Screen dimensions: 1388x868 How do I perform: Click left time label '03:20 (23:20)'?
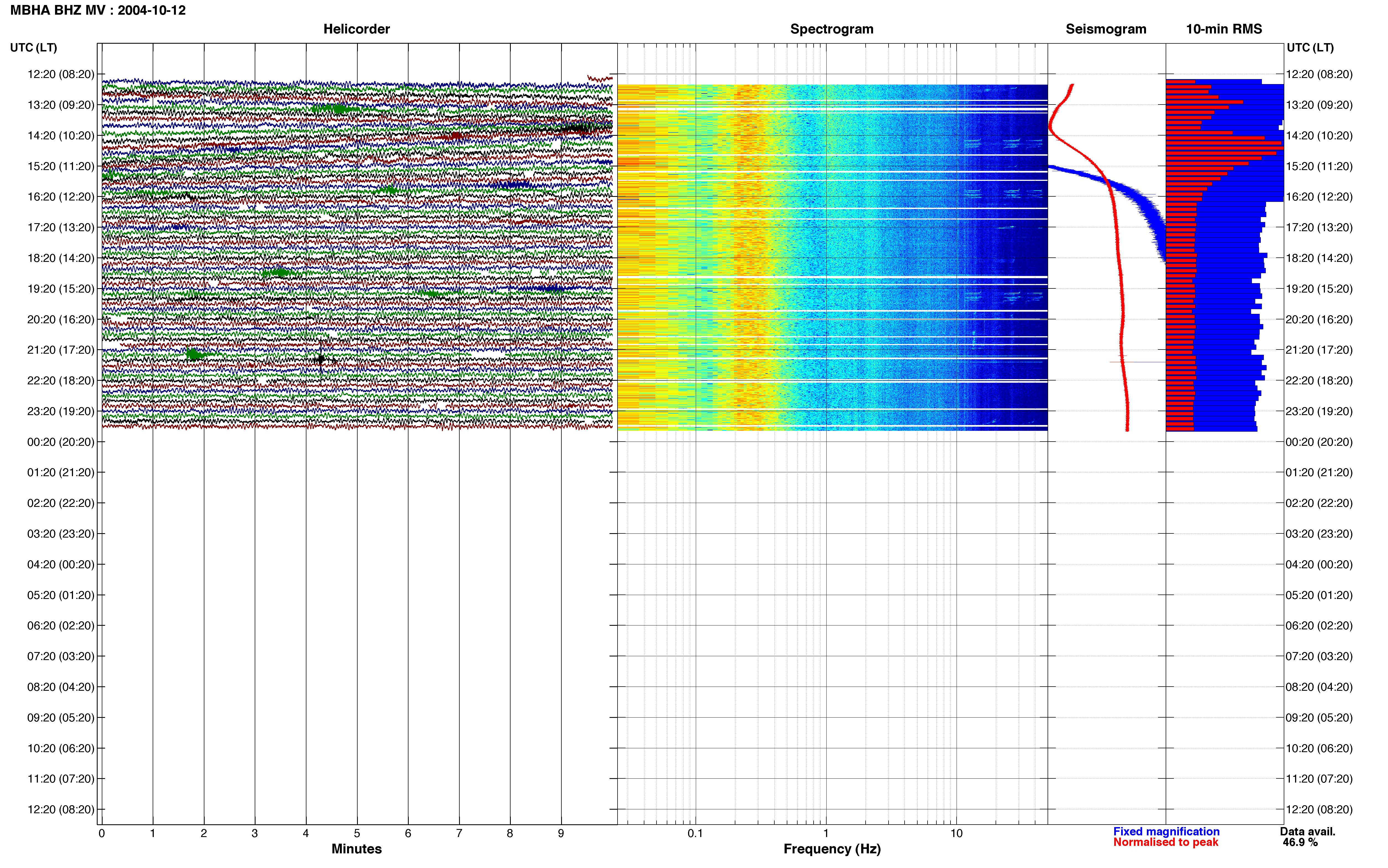pos(61,534)
